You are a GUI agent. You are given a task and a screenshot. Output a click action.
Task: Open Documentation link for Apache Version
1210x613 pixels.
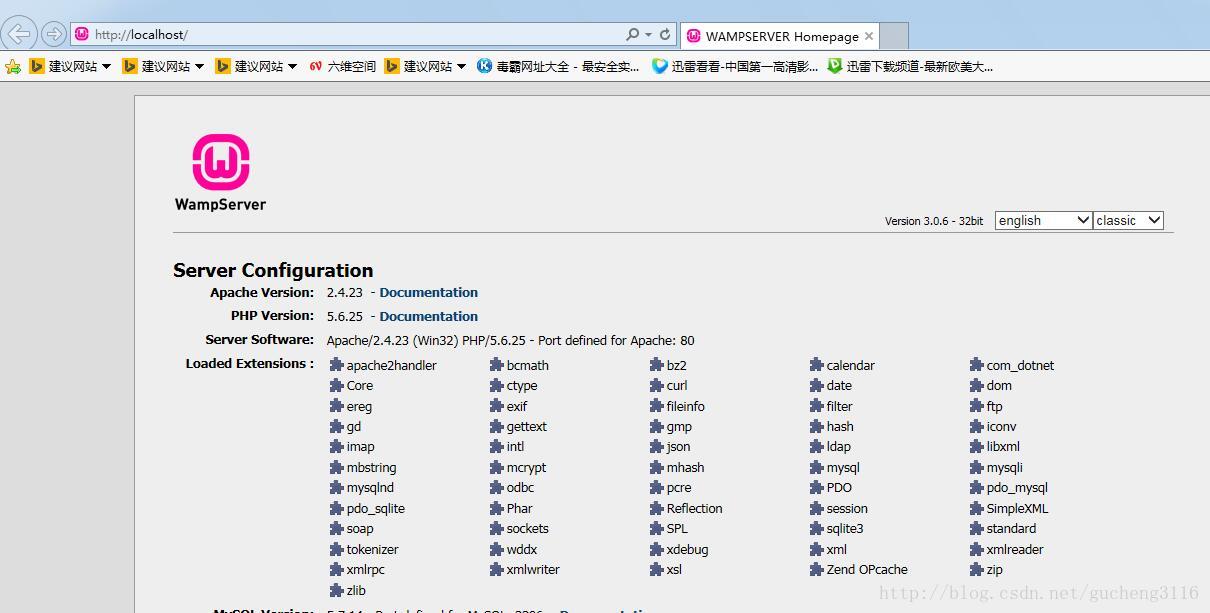(429, 292)
